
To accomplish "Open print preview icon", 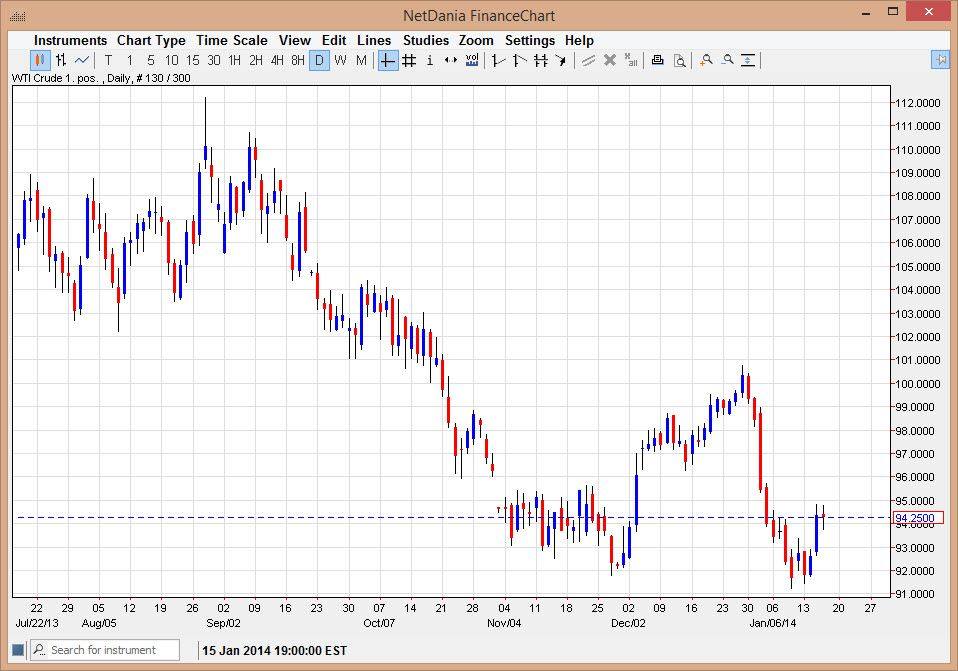I will pyautogui.click(x=680, y=61).
